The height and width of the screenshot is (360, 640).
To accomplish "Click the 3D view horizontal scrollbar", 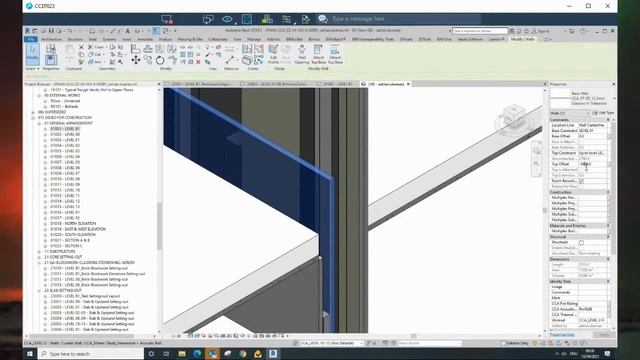I will click(x=413, y=336).
